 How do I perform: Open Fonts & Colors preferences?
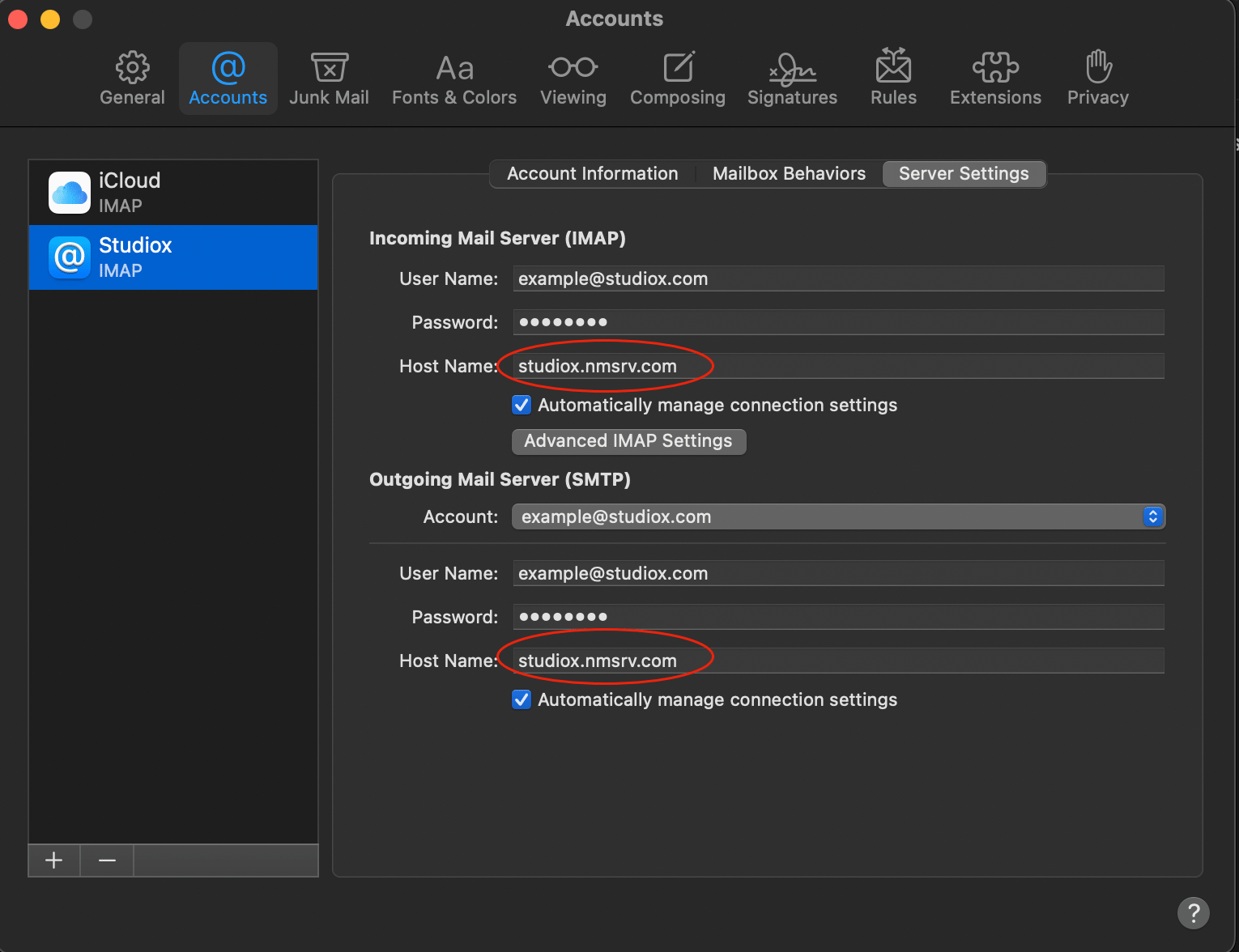[454, 79]
